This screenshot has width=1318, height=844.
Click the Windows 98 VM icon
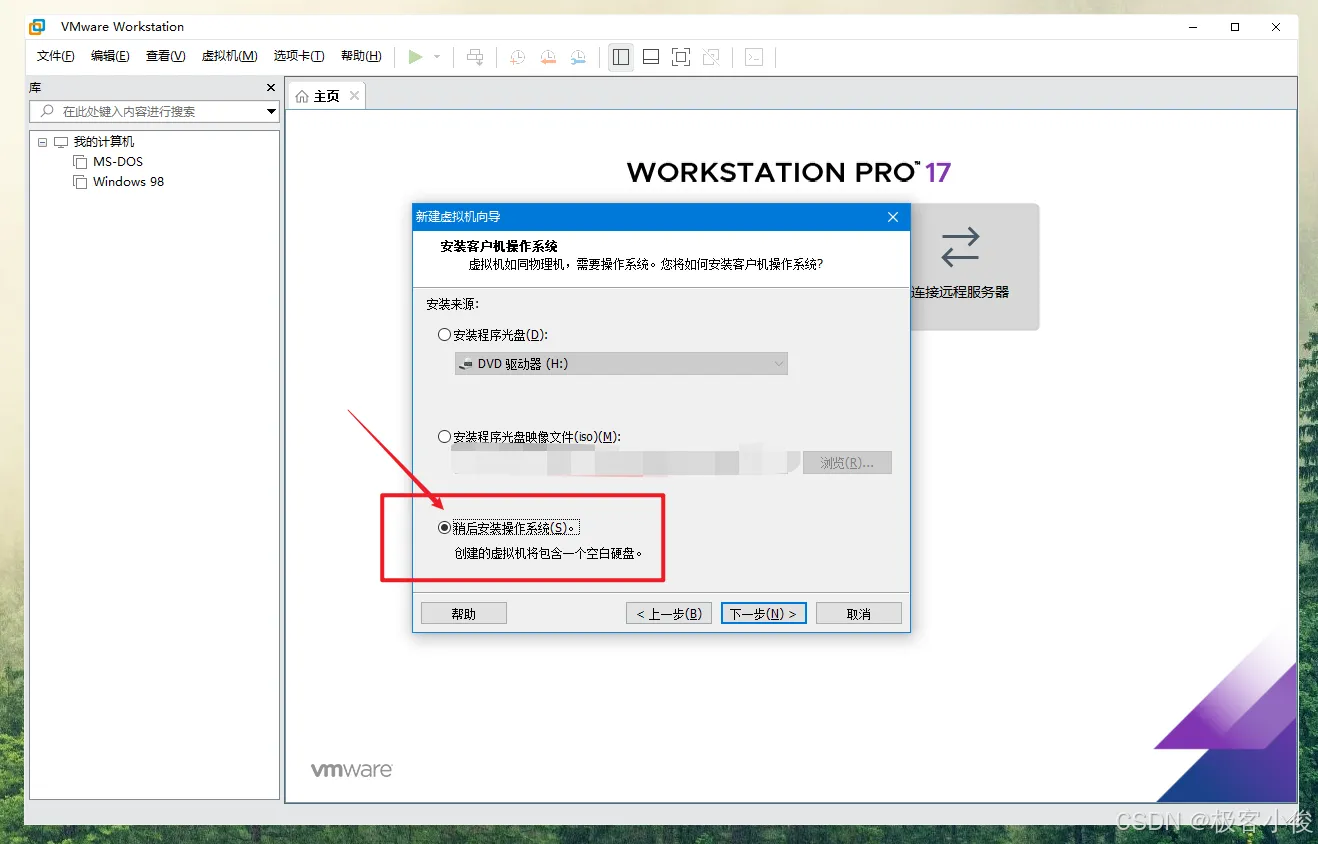80,182
